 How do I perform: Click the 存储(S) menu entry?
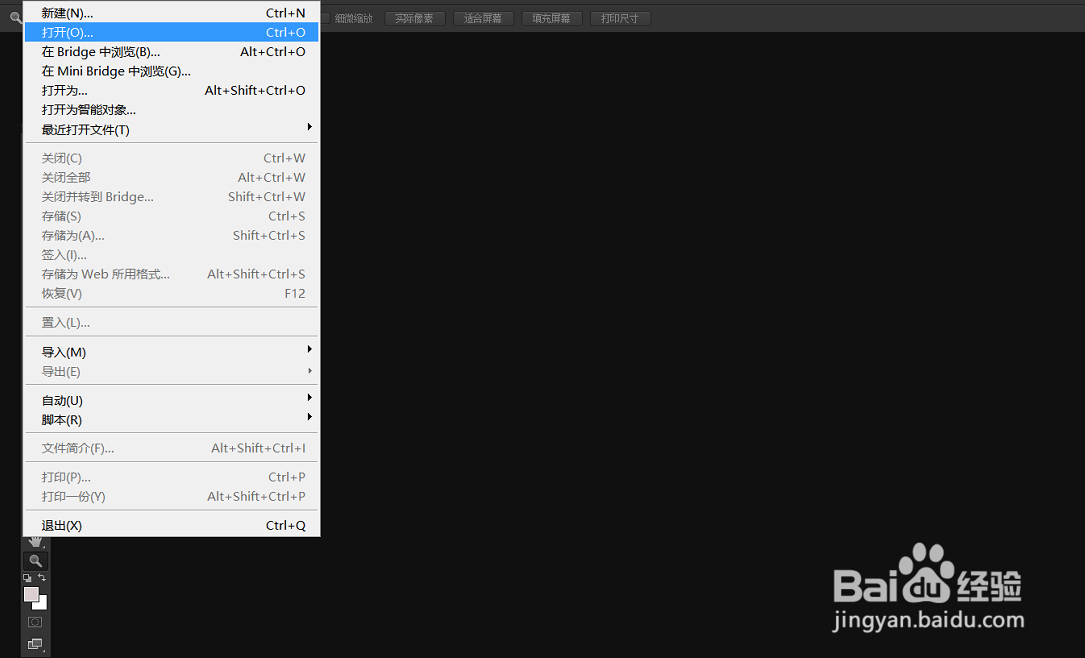[x=172, y=217]
